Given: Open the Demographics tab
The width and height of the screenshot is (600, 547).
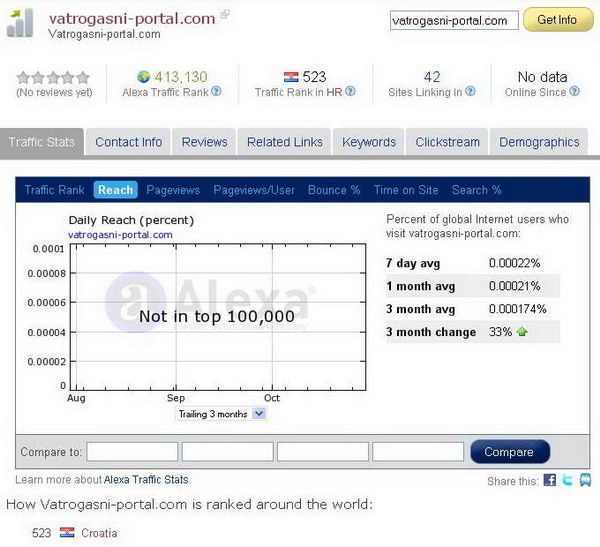Looking at the screenshot, I should click(x=539, y=142).
